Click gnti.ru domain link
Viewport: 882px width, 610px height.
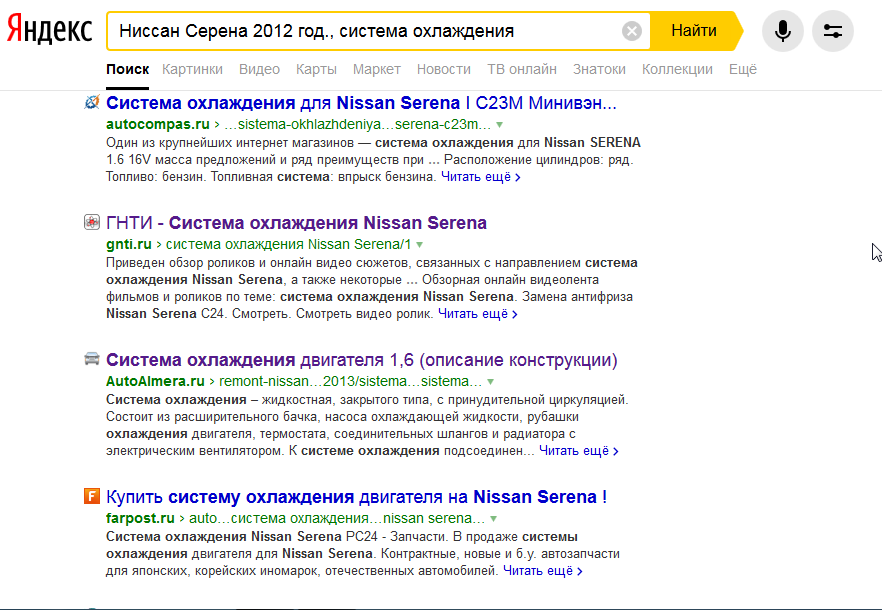tap(129, 244)
